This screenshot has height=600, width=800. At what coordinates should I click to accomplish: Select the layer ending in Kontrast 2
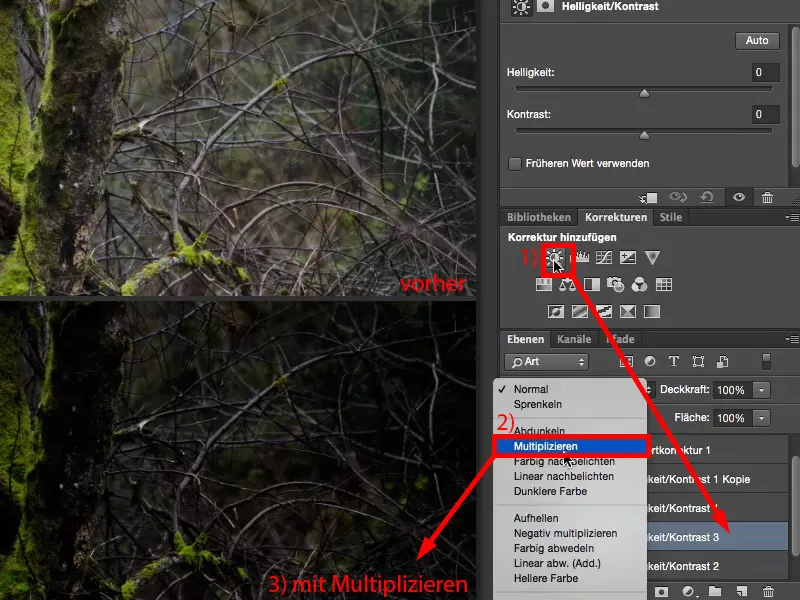pos(717,566)
